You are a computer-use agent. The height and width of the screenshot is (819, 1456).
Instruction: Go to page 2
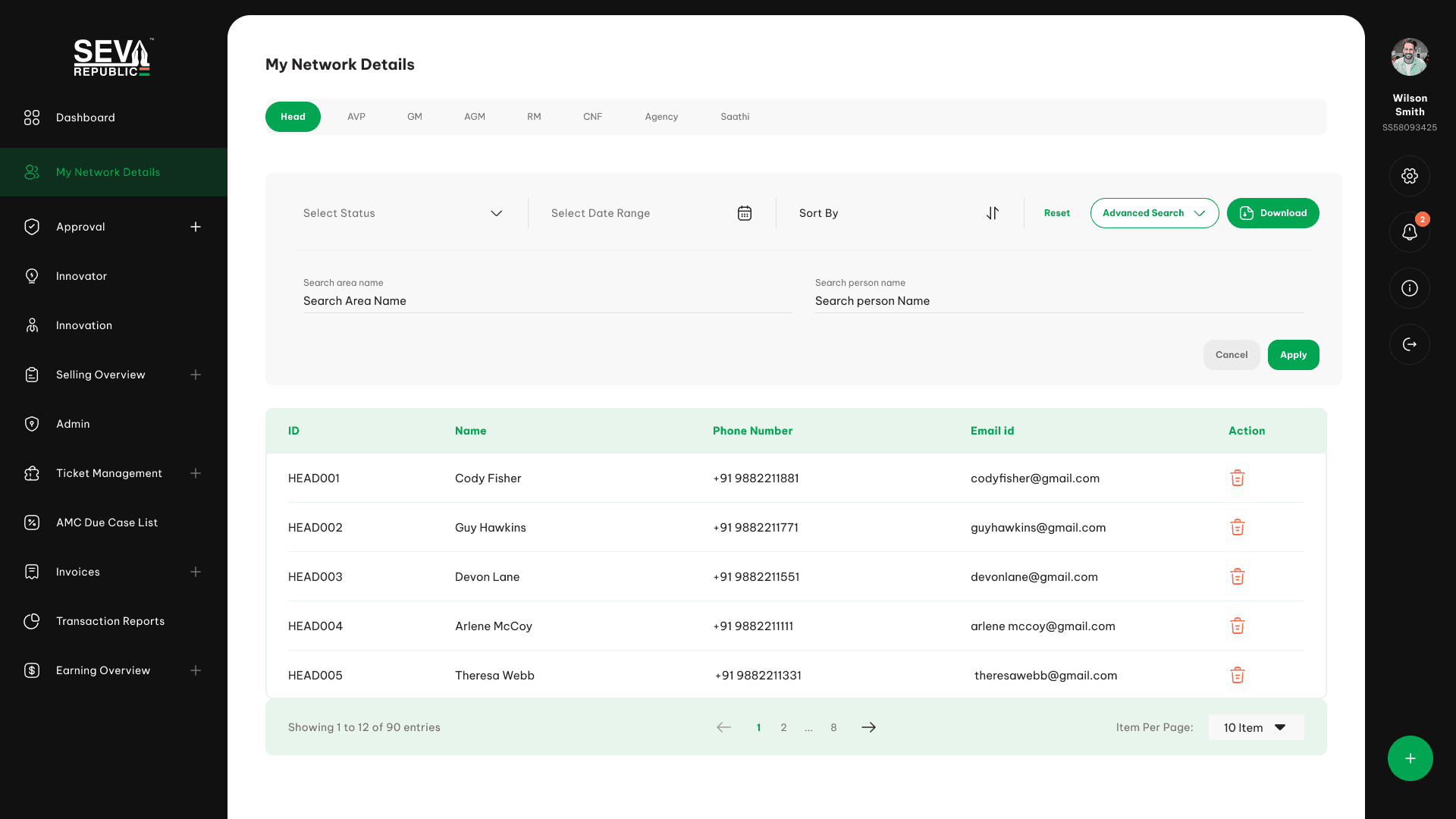click(783, 727)
